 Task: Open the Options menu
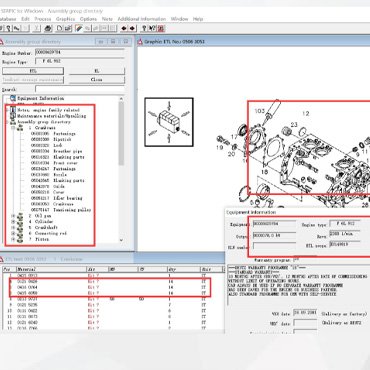[88, 19]
